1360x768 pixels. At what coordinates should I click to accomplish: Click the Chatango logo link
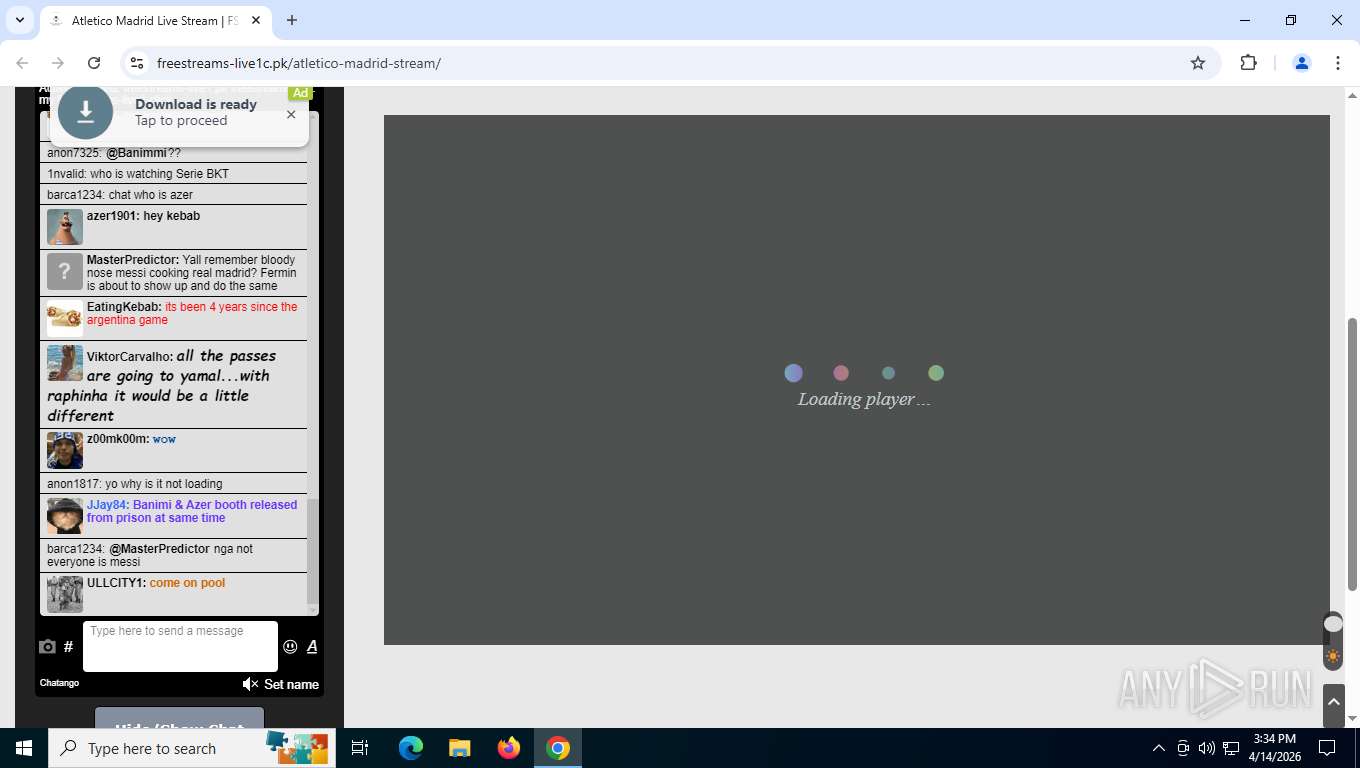click(x=59, y=683)
